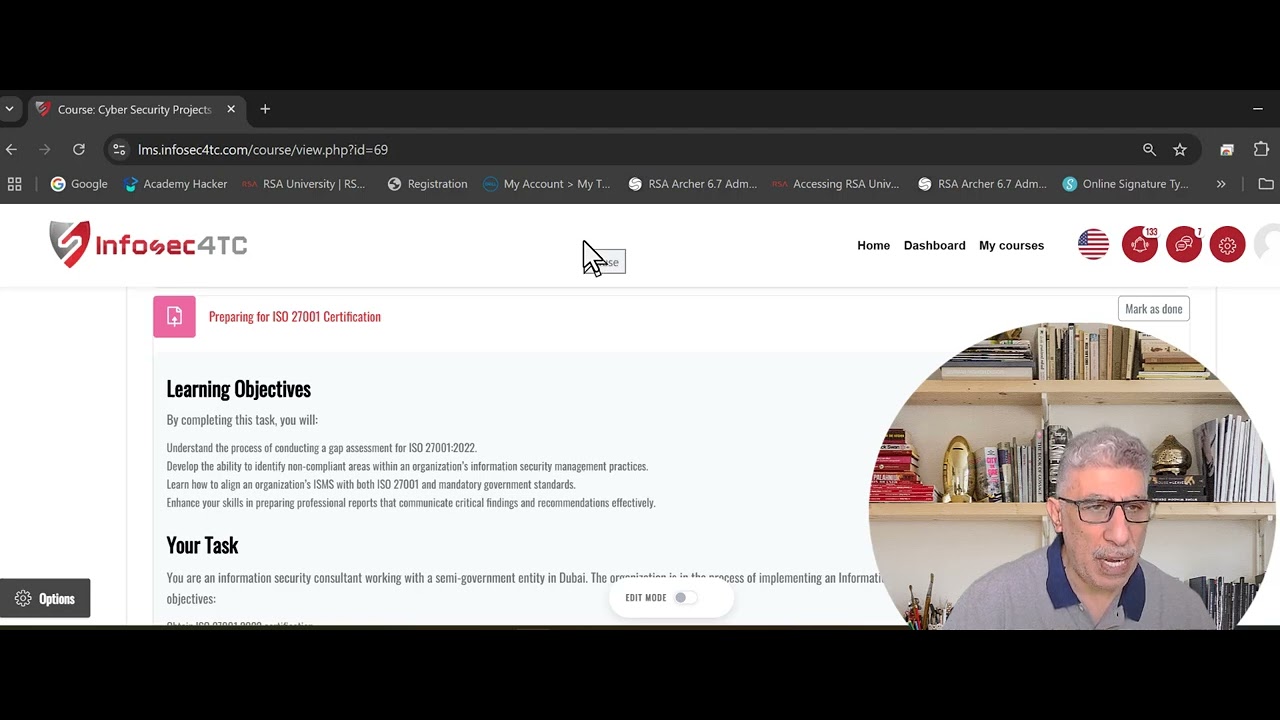Select the Course: Cyber Security Projects tab
The height and width of the screenshot is (720, 1280).
(135, 109)
